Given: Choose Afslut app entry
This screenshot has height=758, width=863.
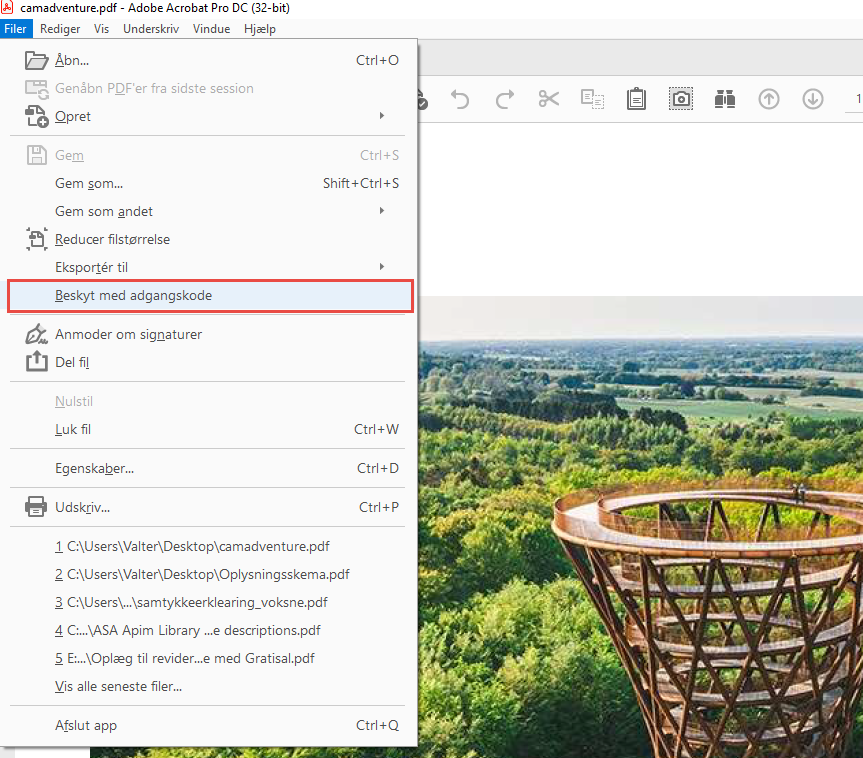Looking at the screenshot, I should tap(207, 726).
